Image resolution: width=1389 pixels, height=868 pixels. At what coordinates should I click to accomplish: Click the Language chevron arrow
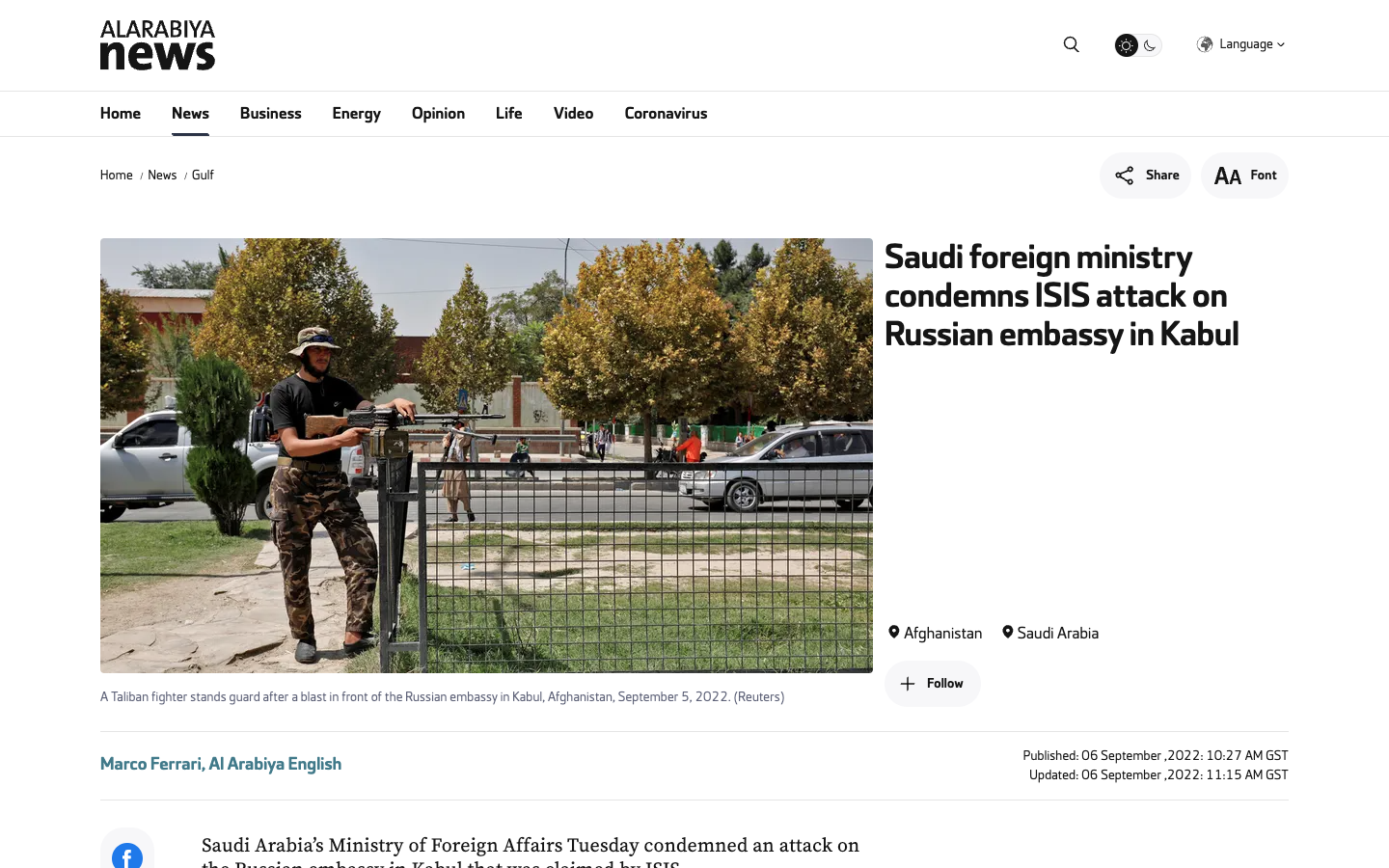coord(1281,44)
